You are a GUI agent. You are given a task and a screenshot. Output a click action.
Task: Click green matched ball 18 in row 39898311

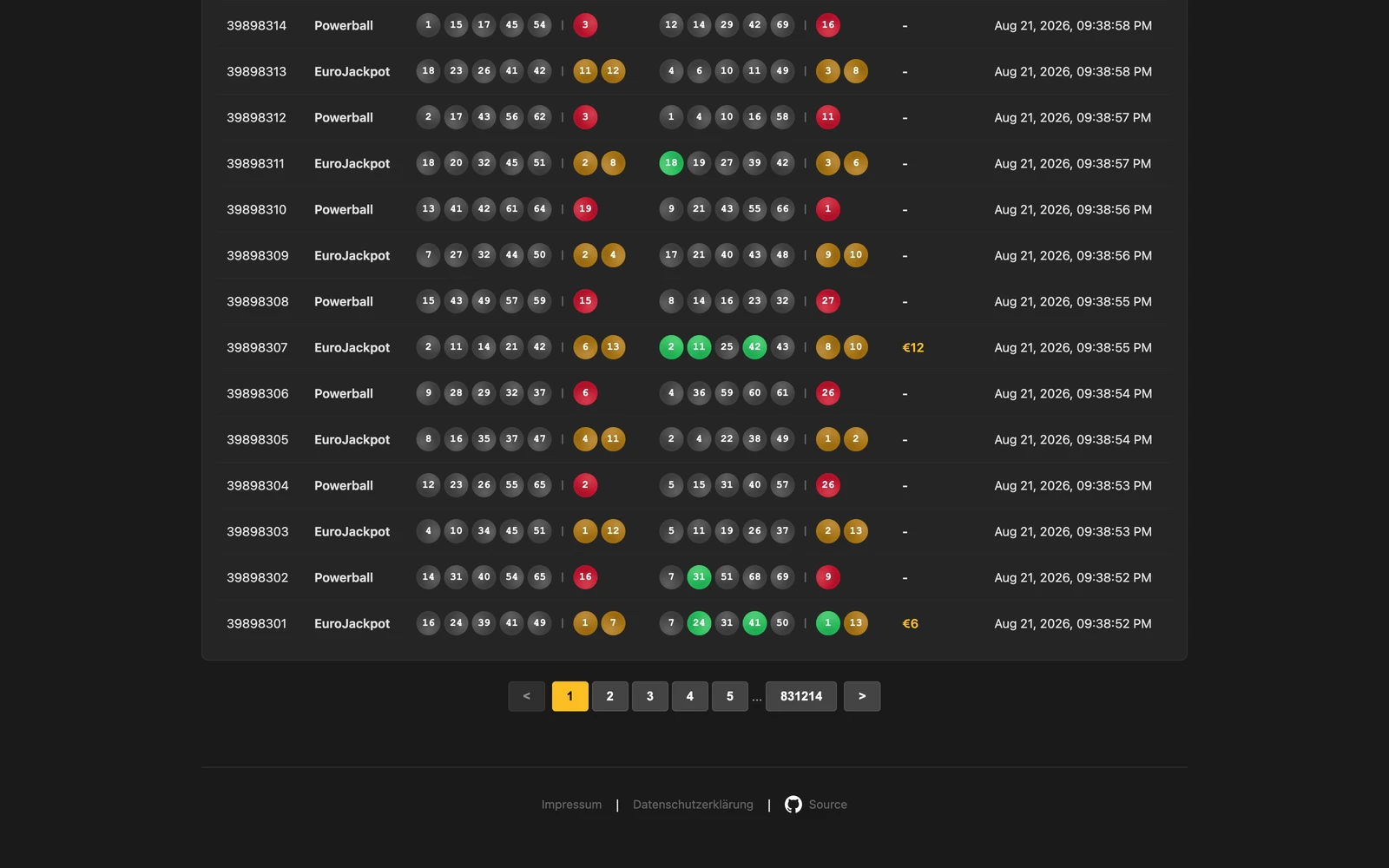(671, 163)
